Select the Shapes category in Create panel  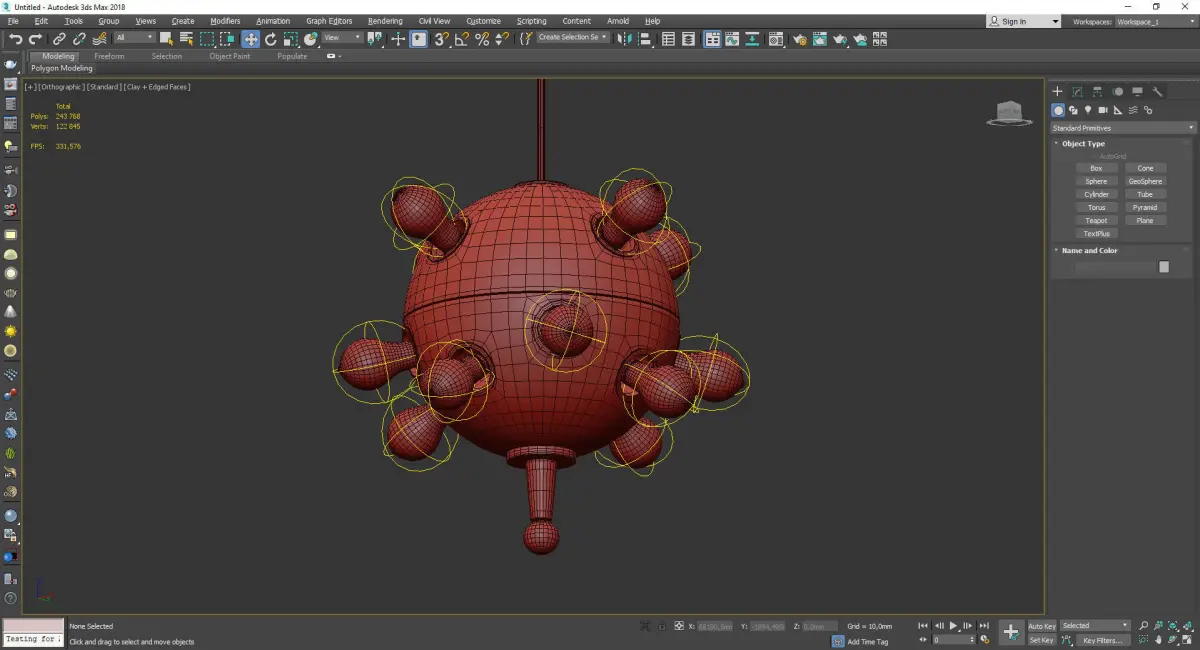click(x=1073, y=110)
